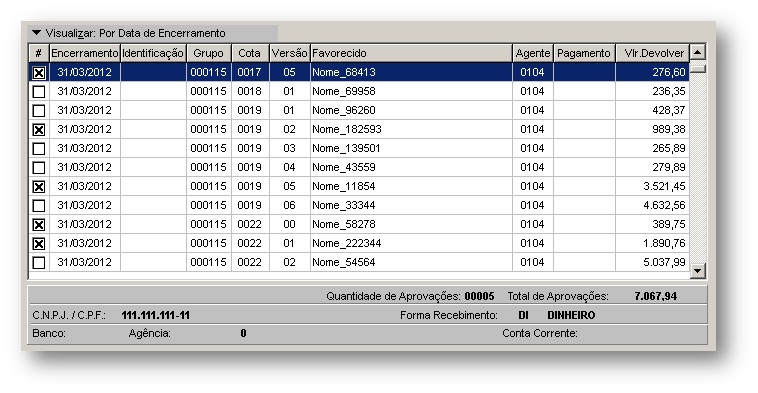Screen dimensions: 758x393
Task: Click the vertical scrollbar thumb
Action: pyautogui.click(x=698, y=69)
